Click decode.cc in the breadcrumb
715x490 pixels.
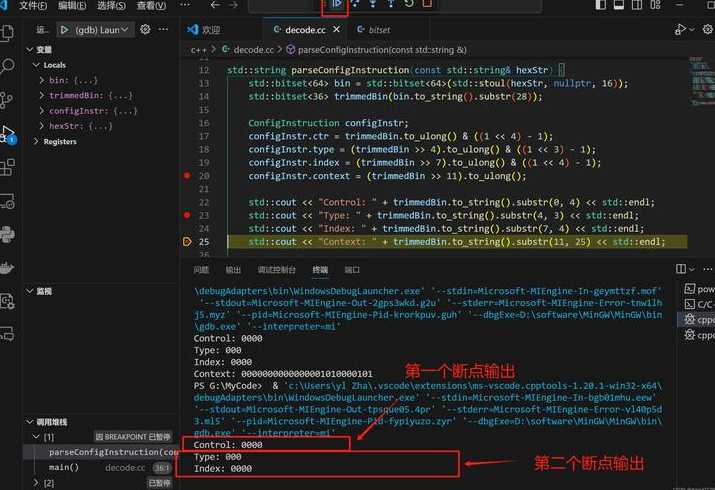point(254,50)
